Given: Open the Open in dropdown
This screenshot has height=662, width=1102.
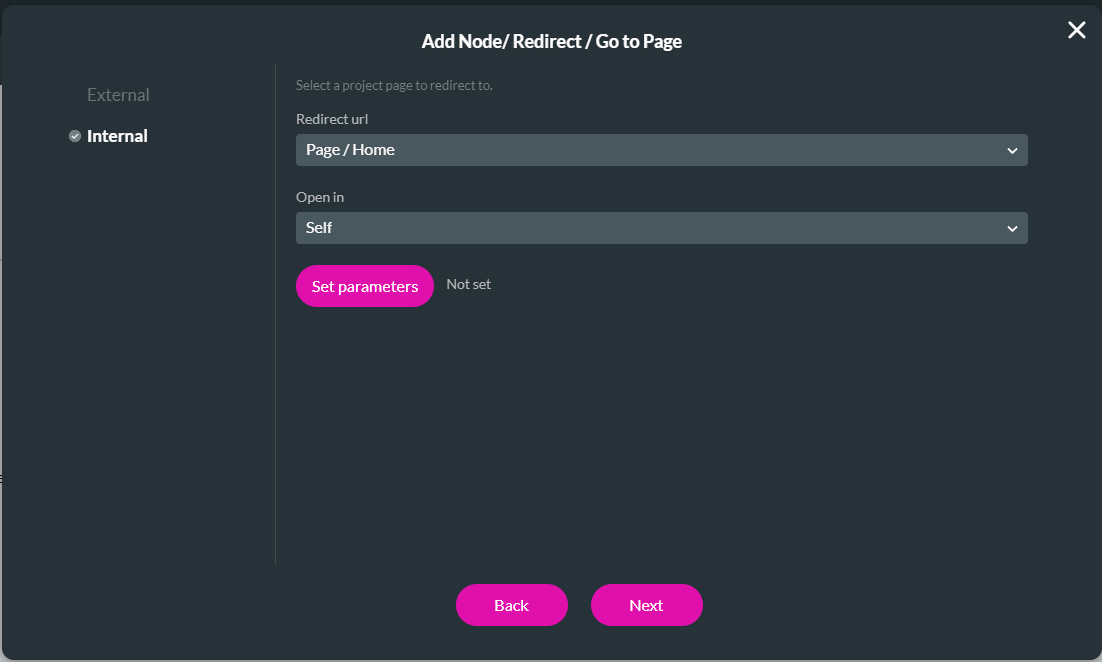Looking at the screenshot, I should coord(660,228).
